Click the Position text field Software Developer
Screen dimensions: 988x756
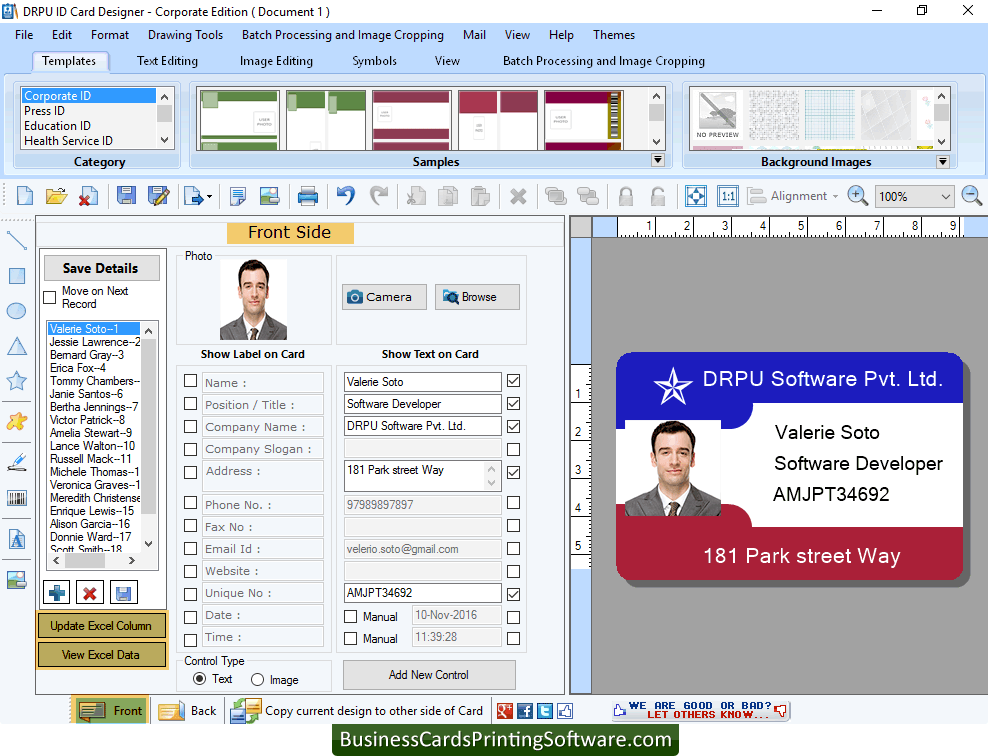pos(423,404)
